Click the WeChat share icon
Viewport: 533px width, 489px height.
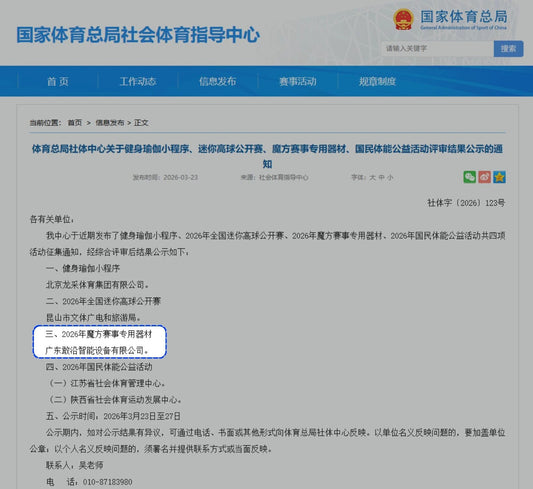pos(469,177)
